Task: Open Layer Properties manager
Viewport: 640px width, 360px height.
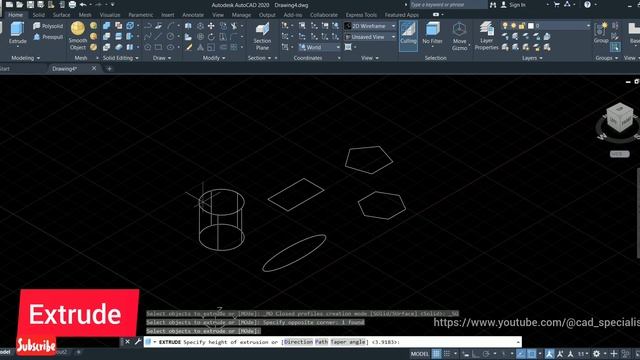Action: (487, 36)
